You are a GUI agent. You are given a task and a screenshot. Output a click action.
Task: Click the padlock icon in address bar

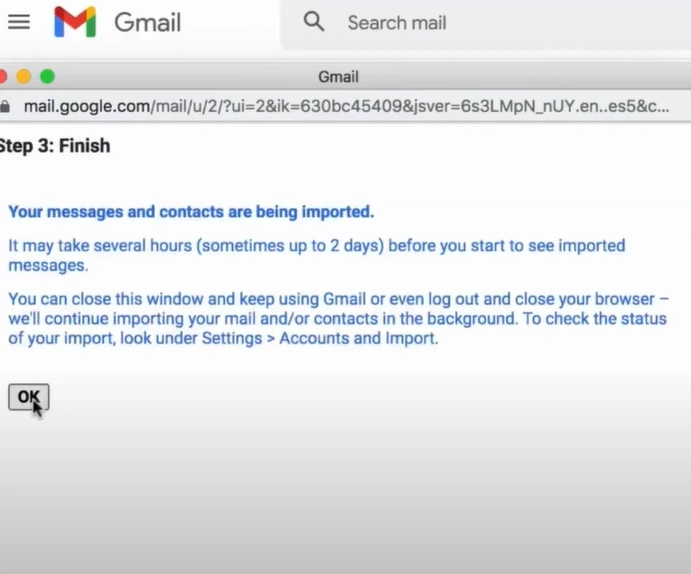coord(4,106)
